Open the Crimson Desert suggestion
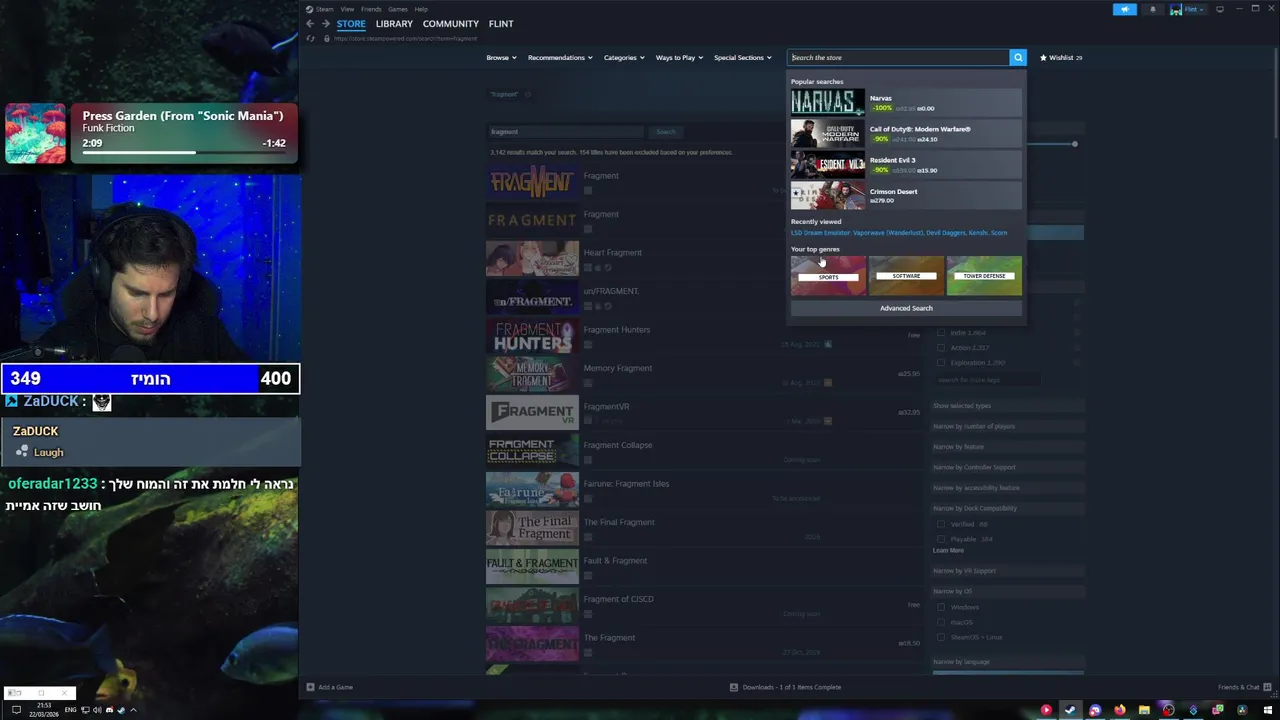This screenshot has width=1280, height=720. 906,196
